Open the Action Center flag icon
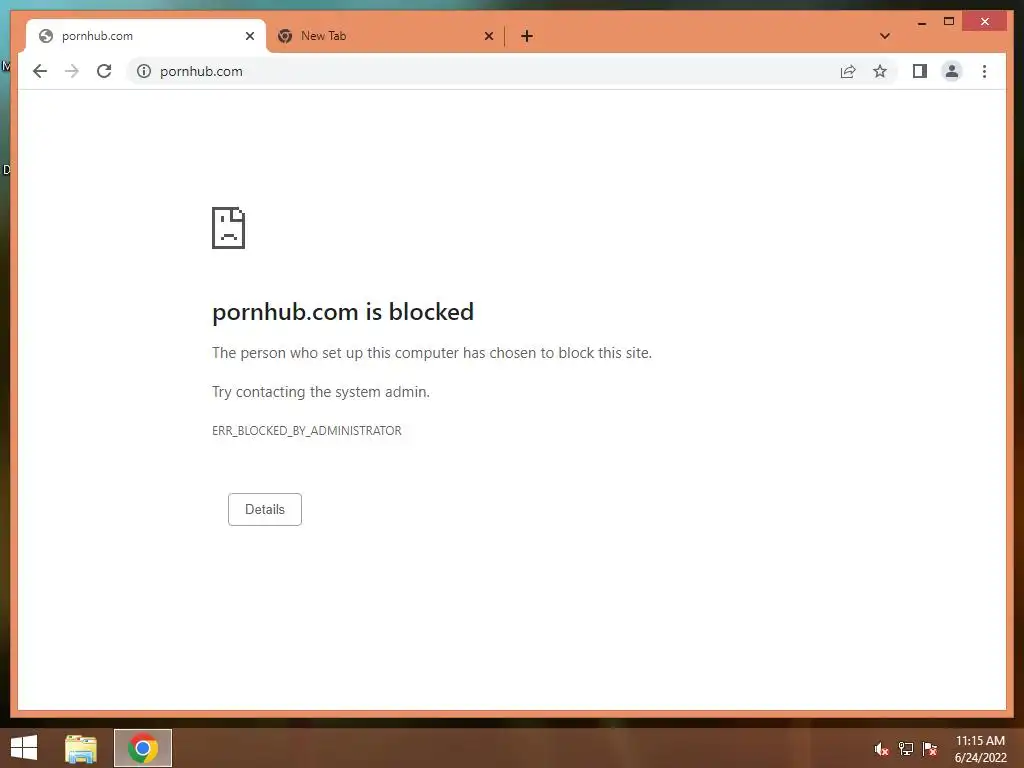The height and width of the screenshot is (768, 1024). [x=930, y=749]
